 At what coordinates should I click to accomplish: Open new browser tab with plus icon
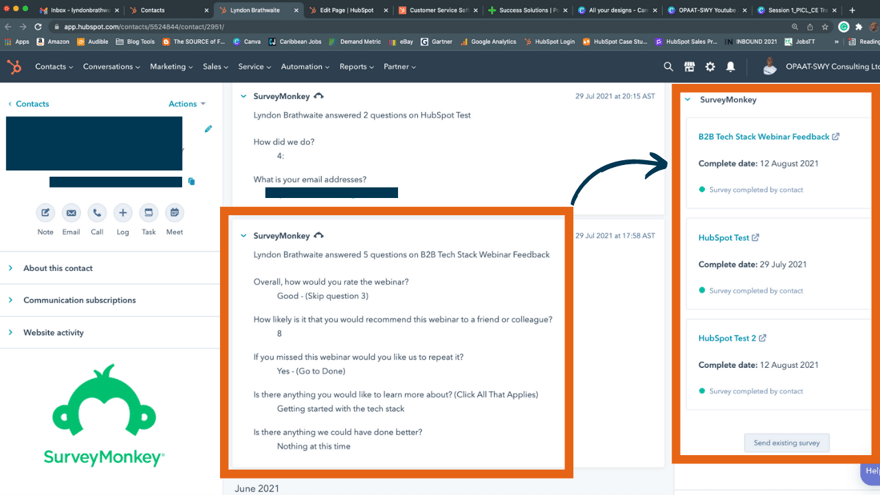(852, 10)
